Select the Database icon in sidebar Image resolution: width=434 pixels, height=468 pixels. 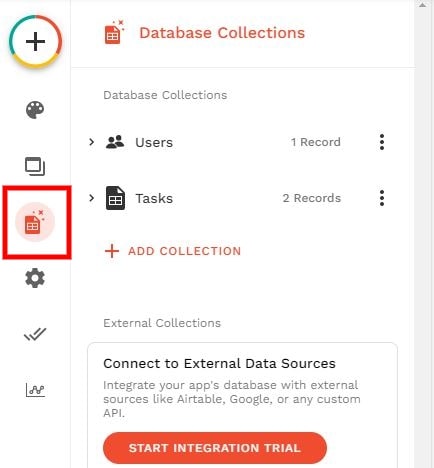pos(35,222)
